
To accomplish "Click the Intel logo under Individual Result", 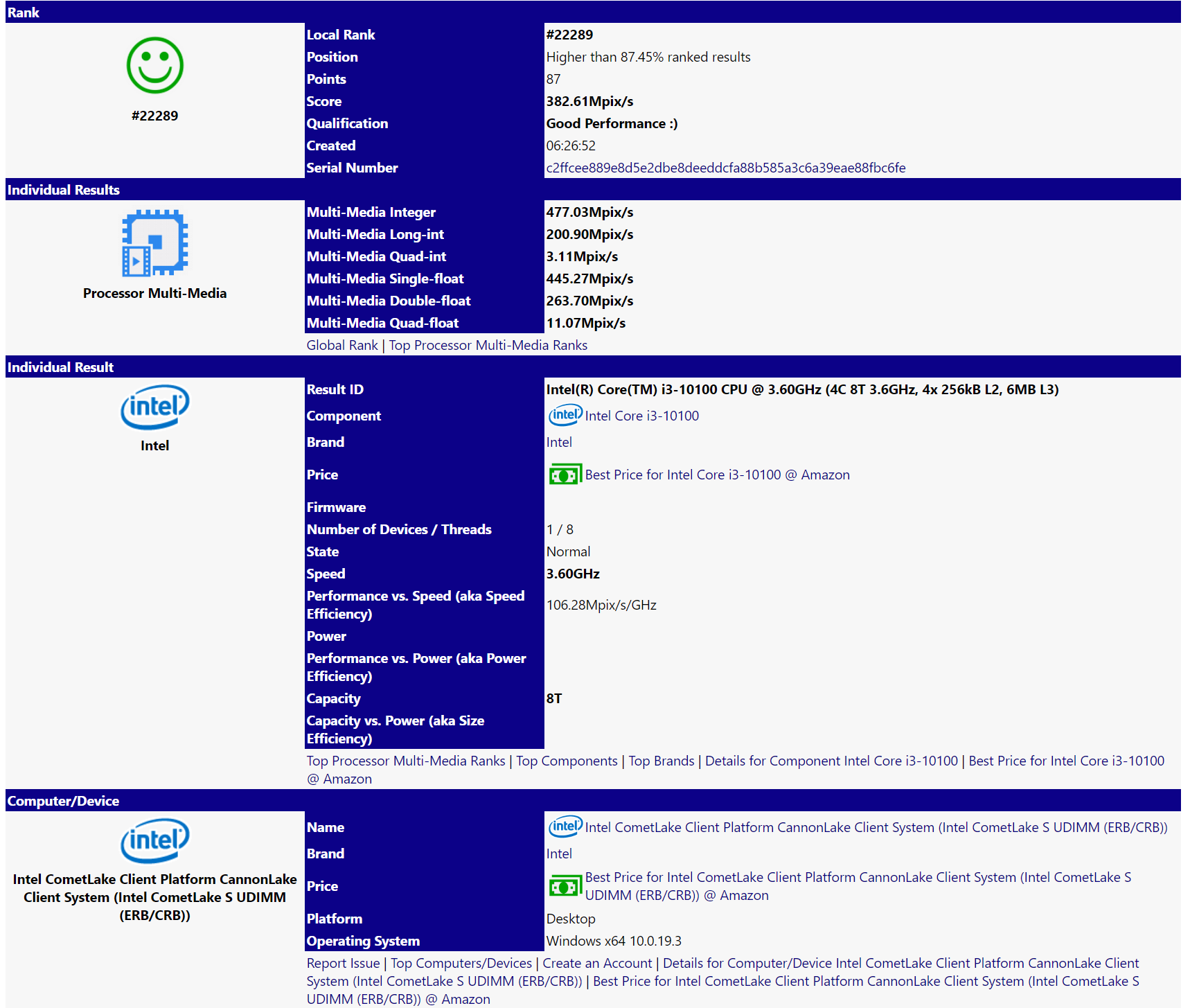I will (155, 407).
